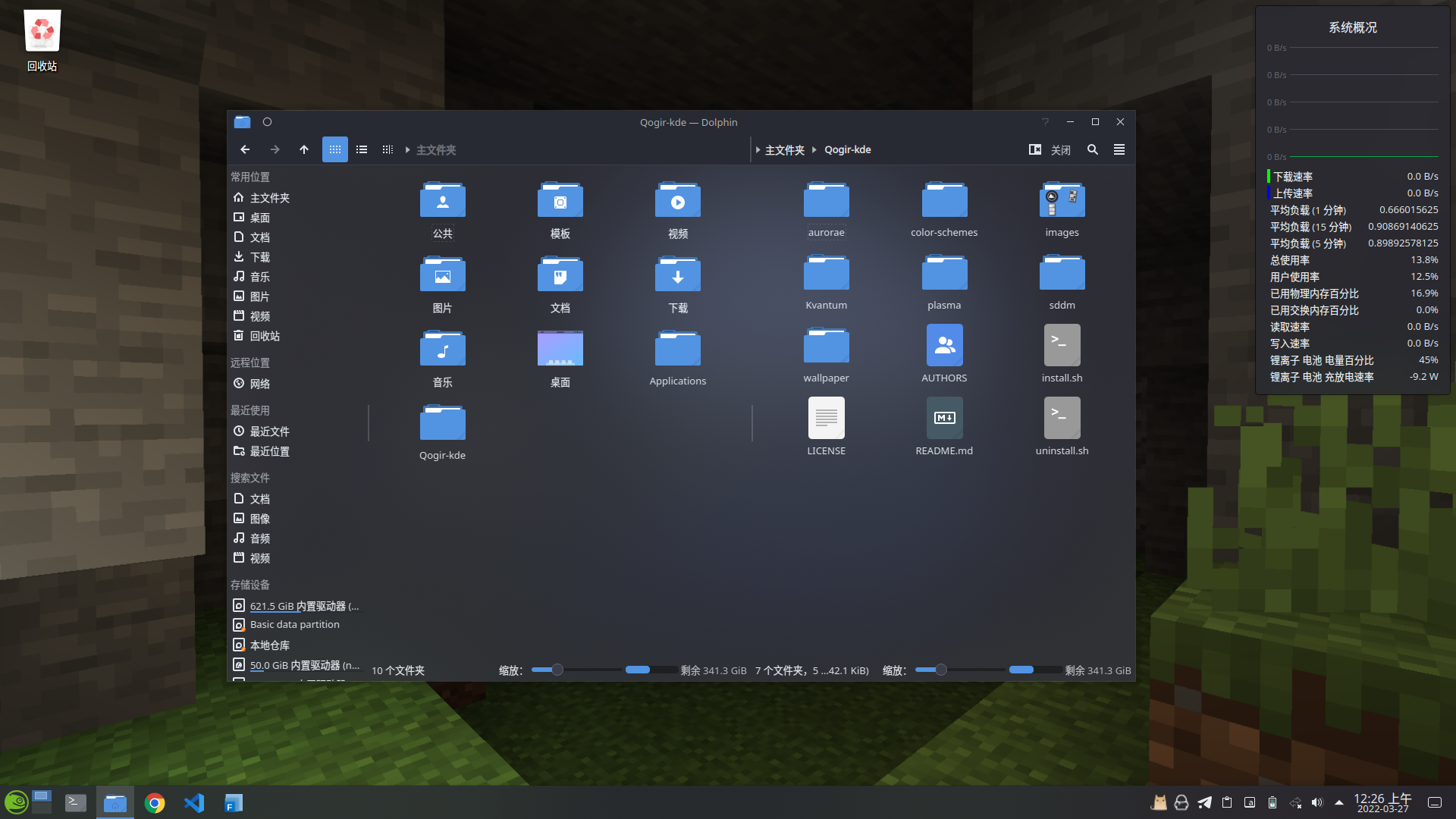This screenshot has height=819, width=1456.
Task: Select the aurorae folder
Action: 827,201
